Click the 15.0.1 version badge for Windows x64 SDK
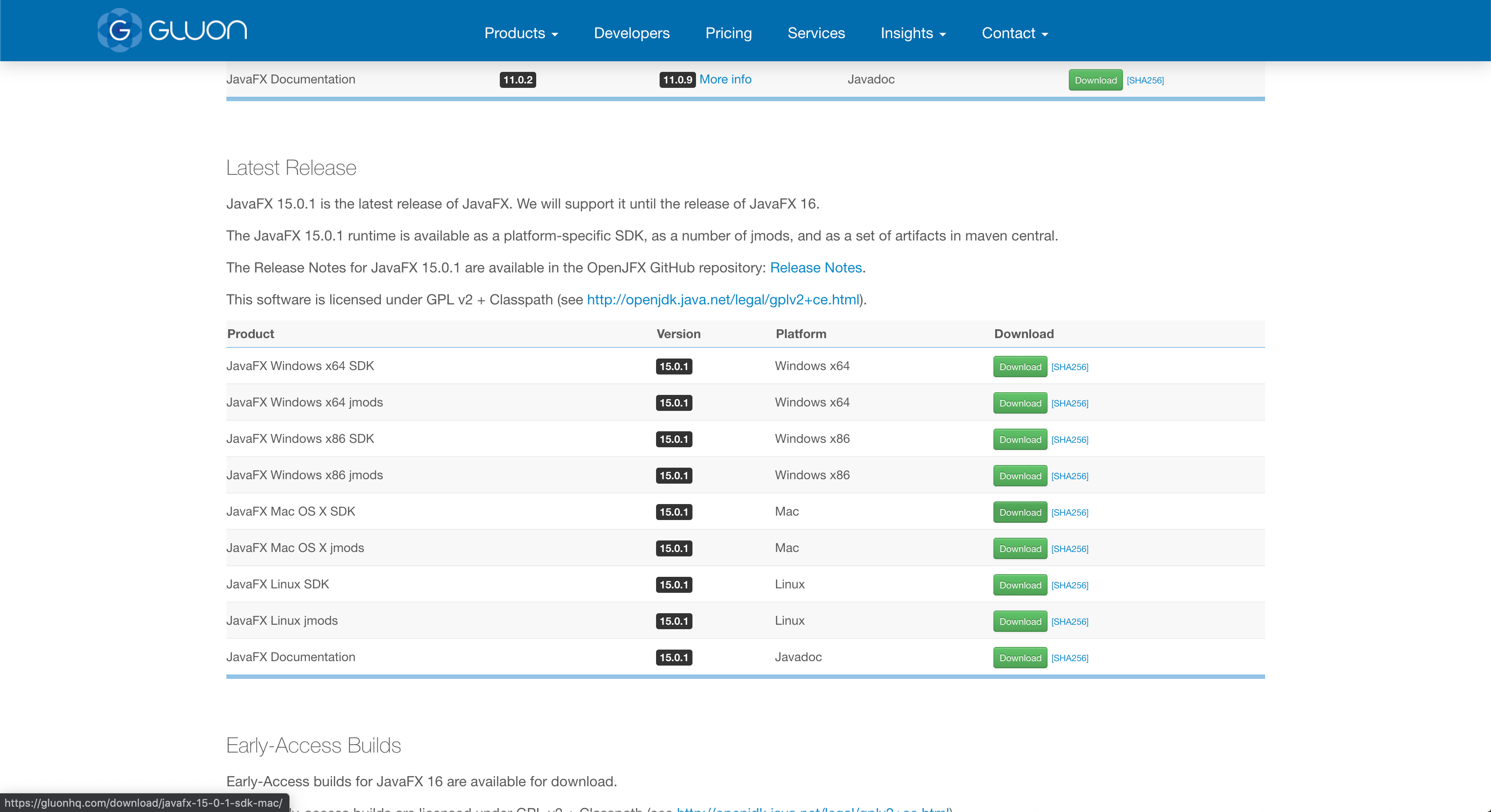Viewport: 1491px width, 812px height. 674,367
